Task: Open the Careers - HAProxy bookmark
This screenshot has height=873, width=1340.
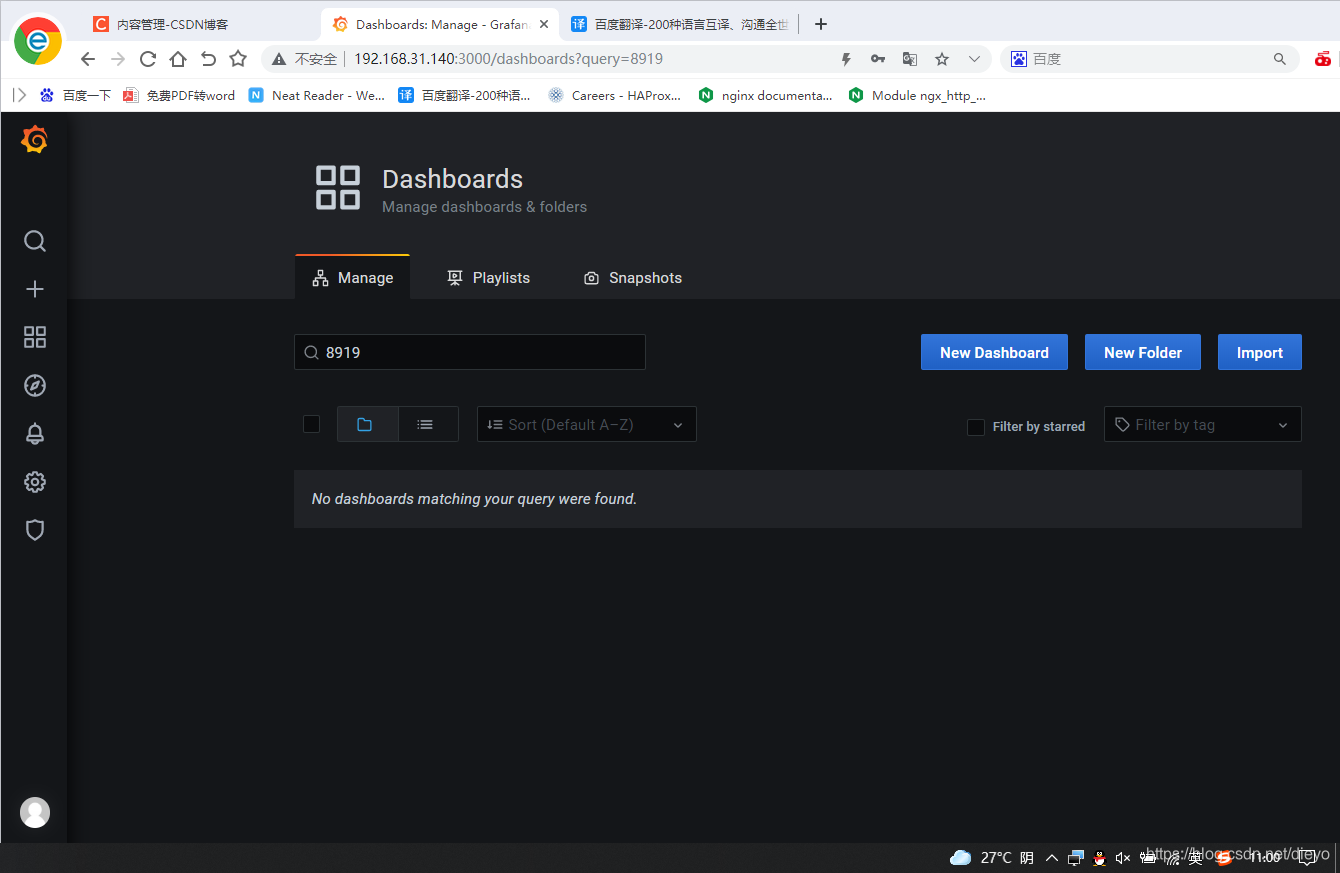Action: click(x=615, y=95)
